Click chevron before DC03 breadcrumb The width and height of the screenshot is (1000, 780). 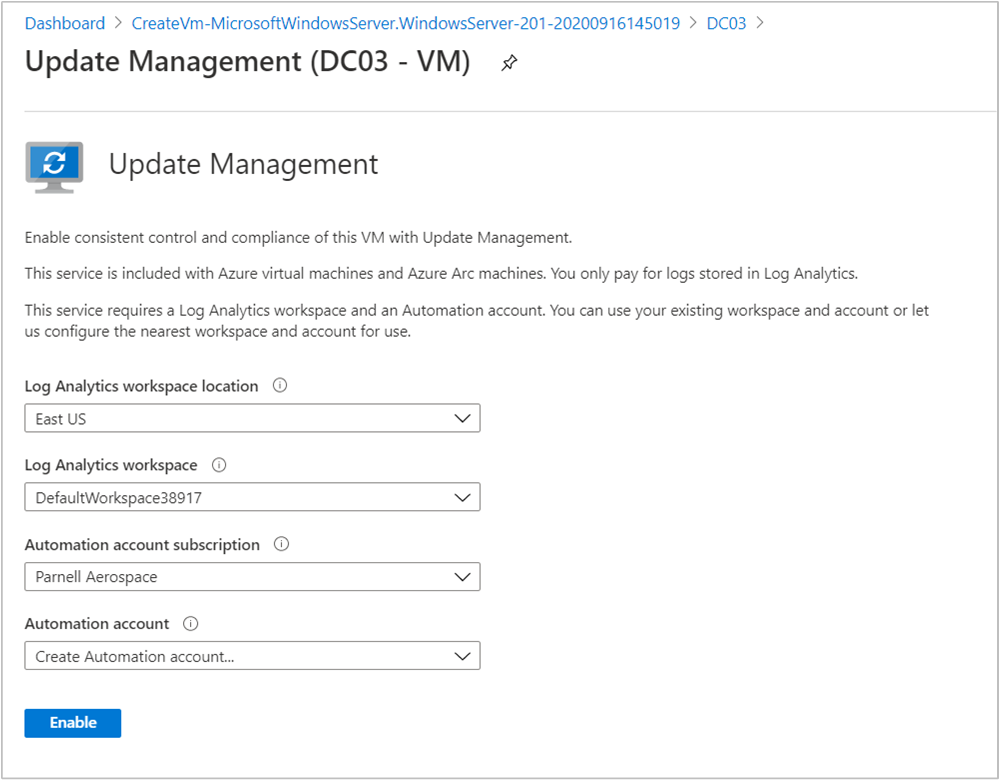[x=693, y=23]
